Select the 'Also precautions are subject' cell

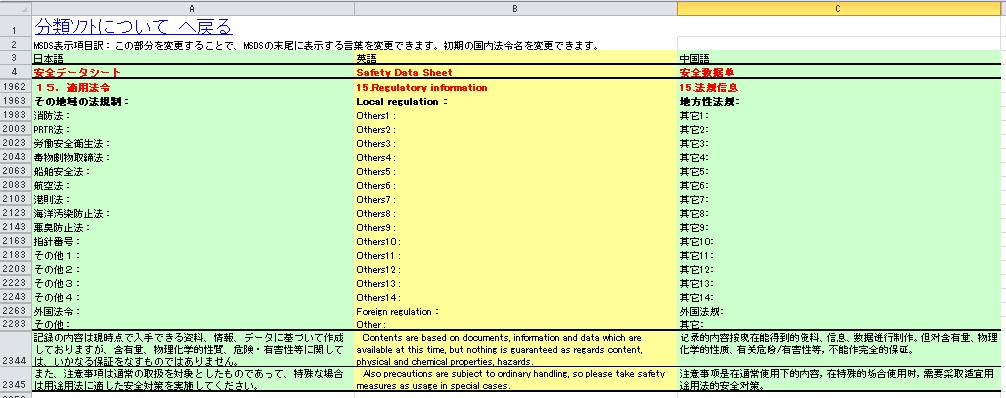pyautogui.click(x=515, y=379)
